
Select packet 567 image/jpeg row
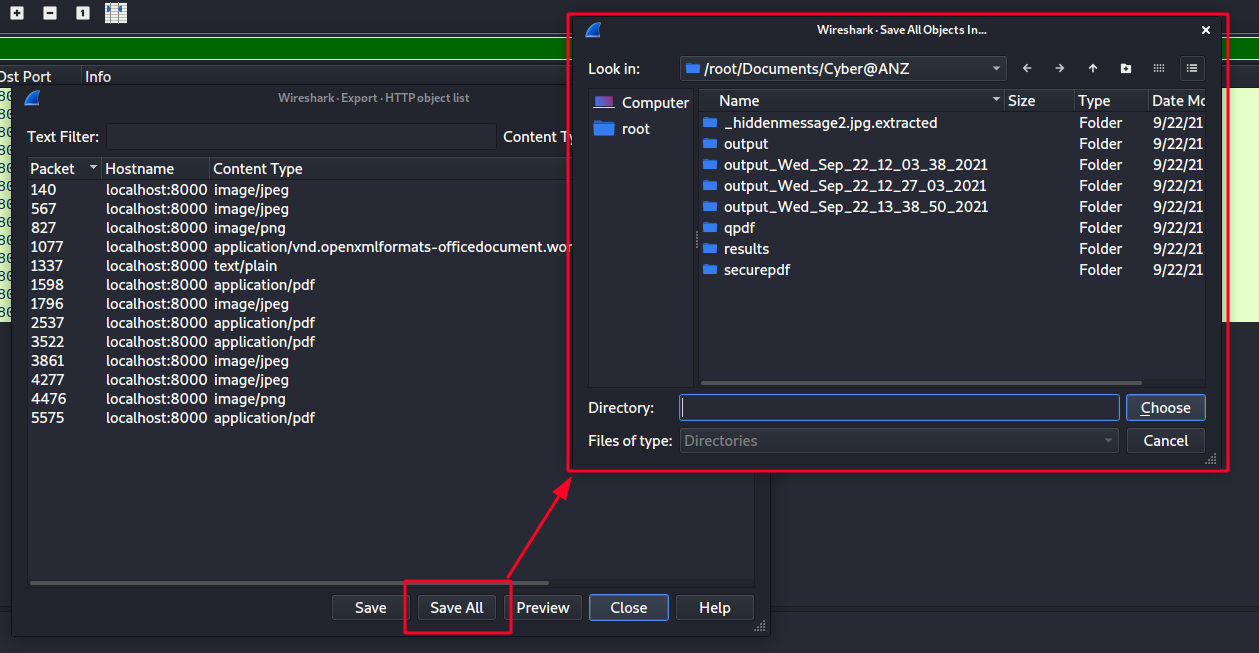pos(299,208)
